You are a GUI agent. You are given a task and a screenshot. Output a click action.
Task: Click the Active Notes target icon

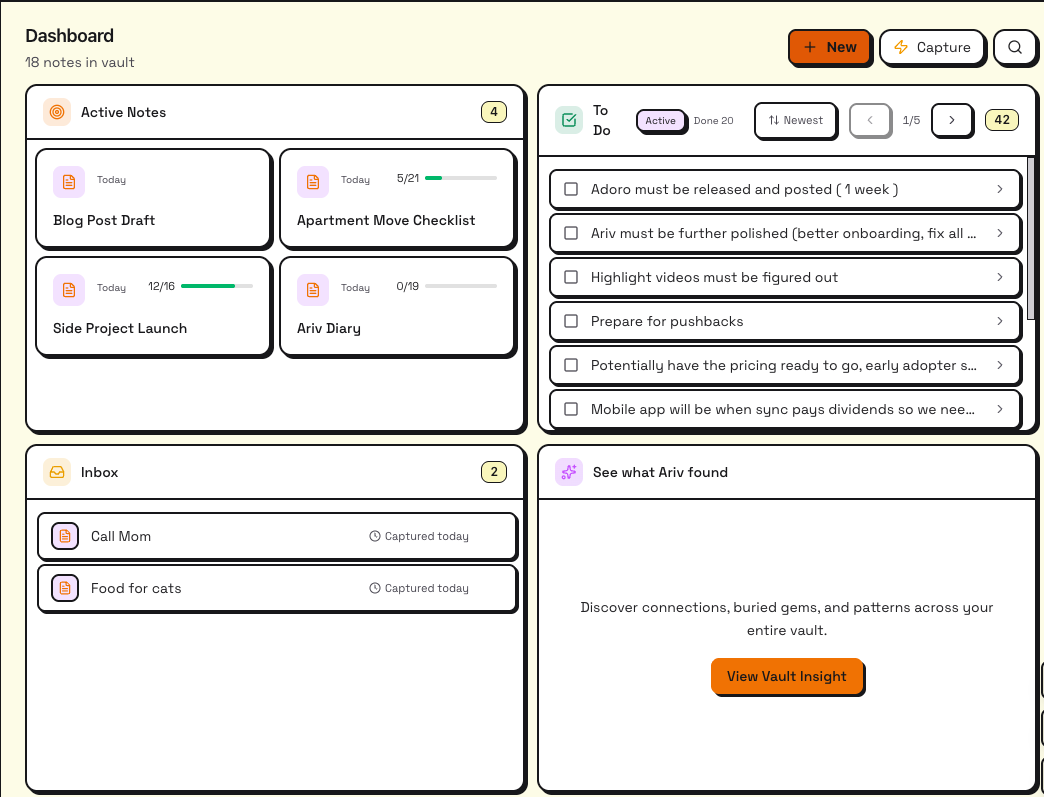[x=57, y=112]
